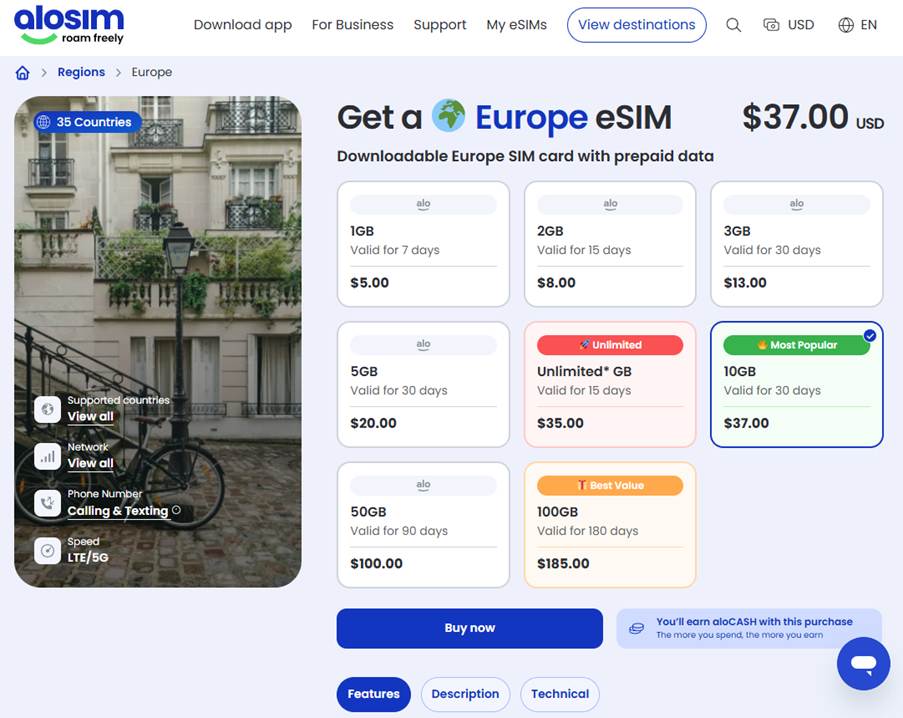Open the USD currency selector
The width and height of the screenshot is (903, 718).
click(788, 25)
